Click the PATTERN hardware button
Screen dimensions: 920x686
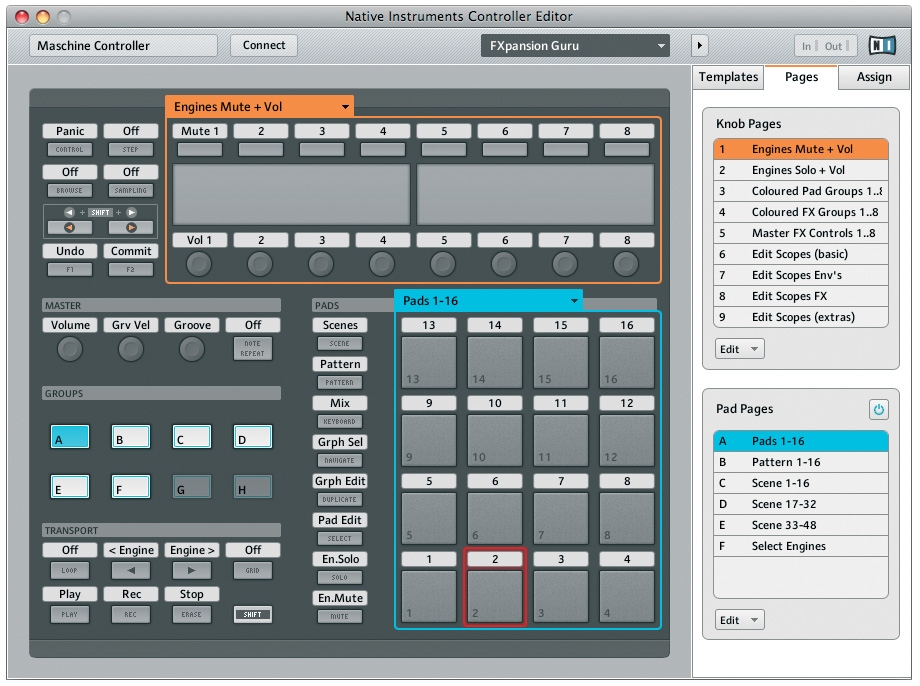340,382
